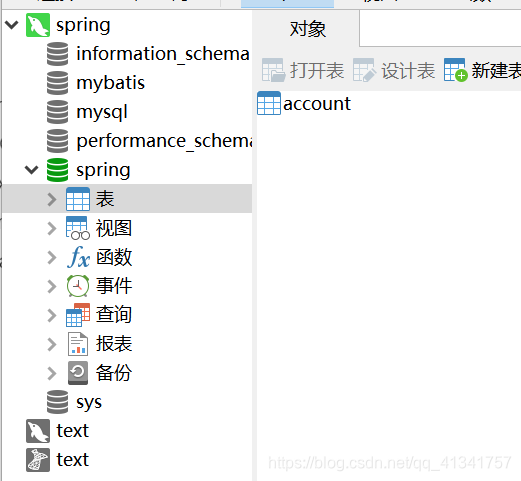Select the account table entry
Screen dimensions: 521x481
pos(304,104)
